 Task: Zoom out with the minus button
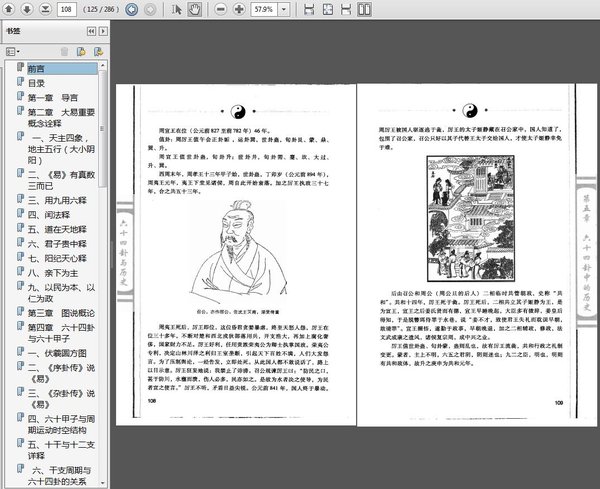(221, 9)
